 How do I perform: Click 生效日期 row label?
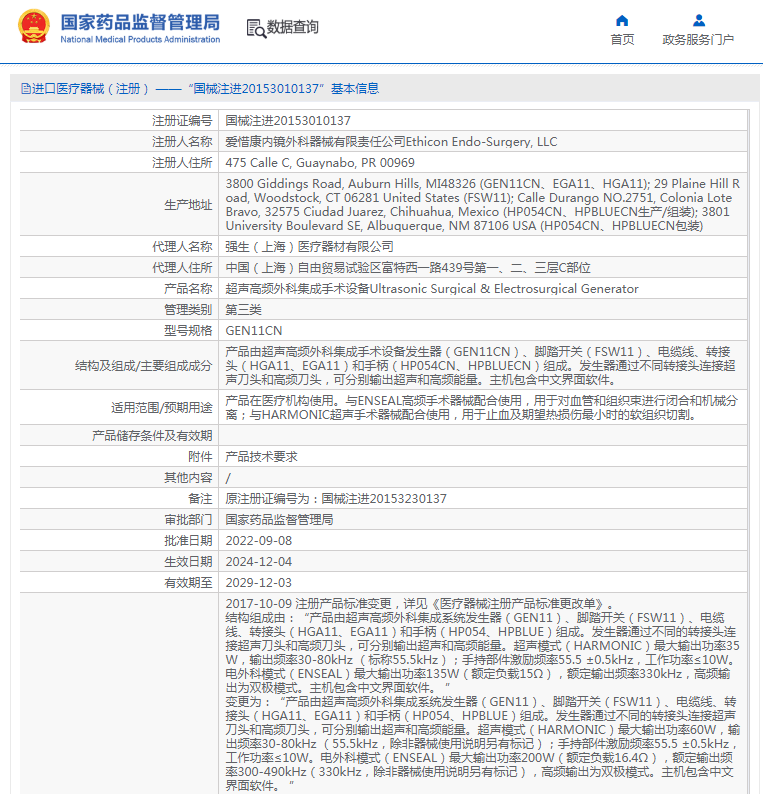pos(188,562)
